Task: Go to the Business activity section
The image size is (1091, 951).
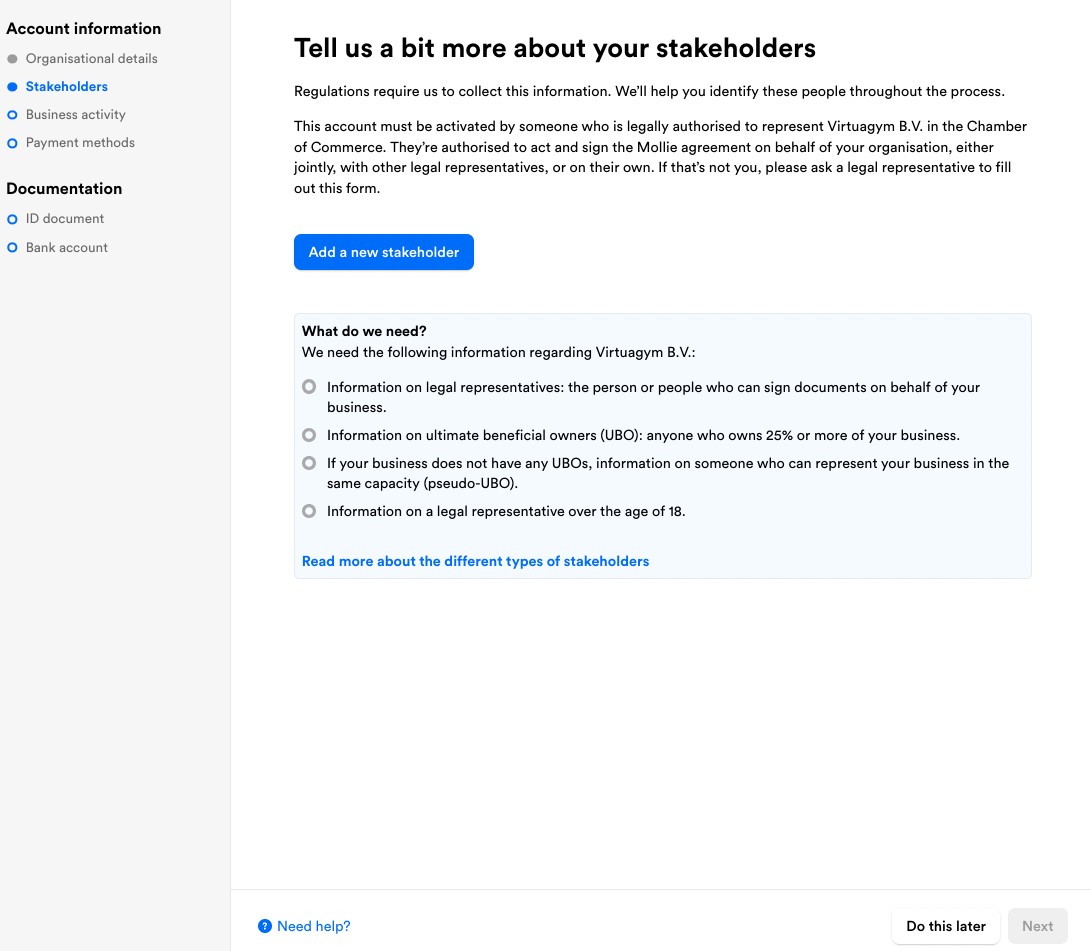Action: (76, 115)
